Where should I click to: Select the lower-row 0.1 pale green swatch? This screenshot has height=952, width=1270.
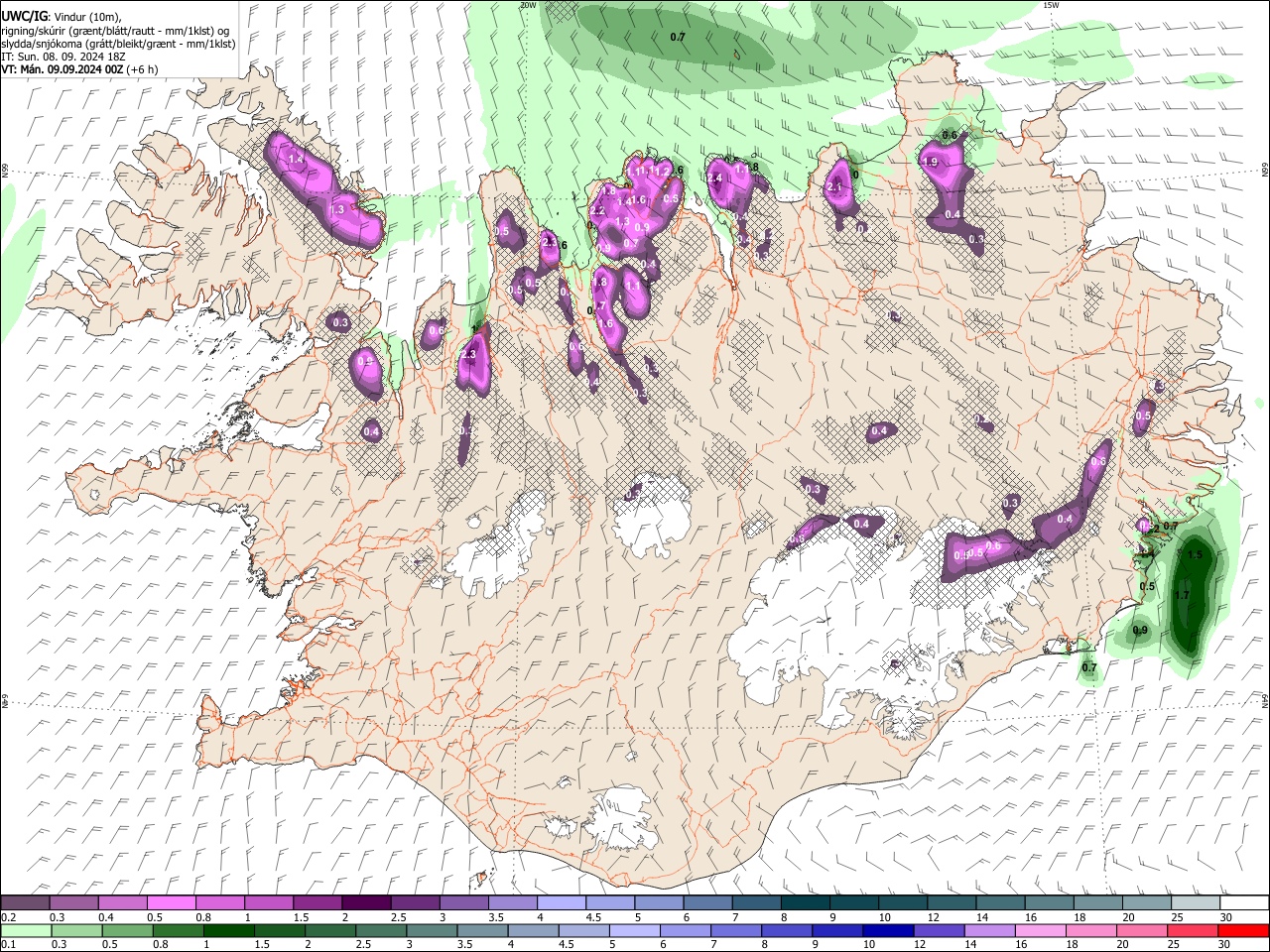point(25,931)
